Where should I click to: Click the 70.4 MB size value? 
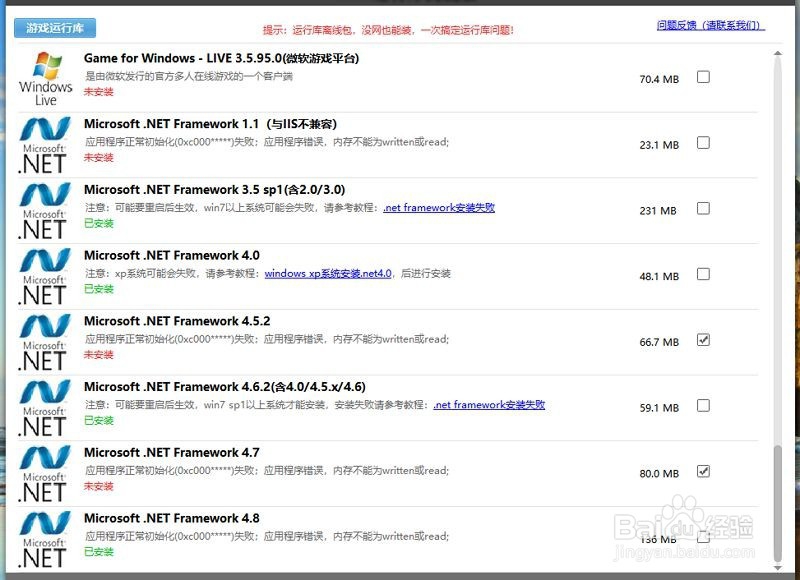click(659, 80)
